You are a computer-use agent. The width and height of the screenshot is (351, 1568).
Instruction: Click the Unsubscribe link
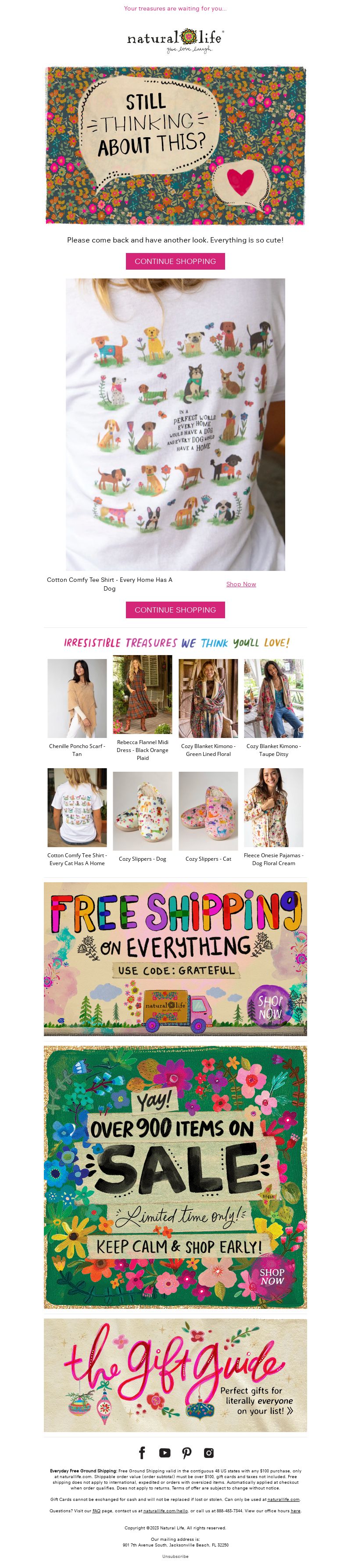click(x=175, y=1556)
